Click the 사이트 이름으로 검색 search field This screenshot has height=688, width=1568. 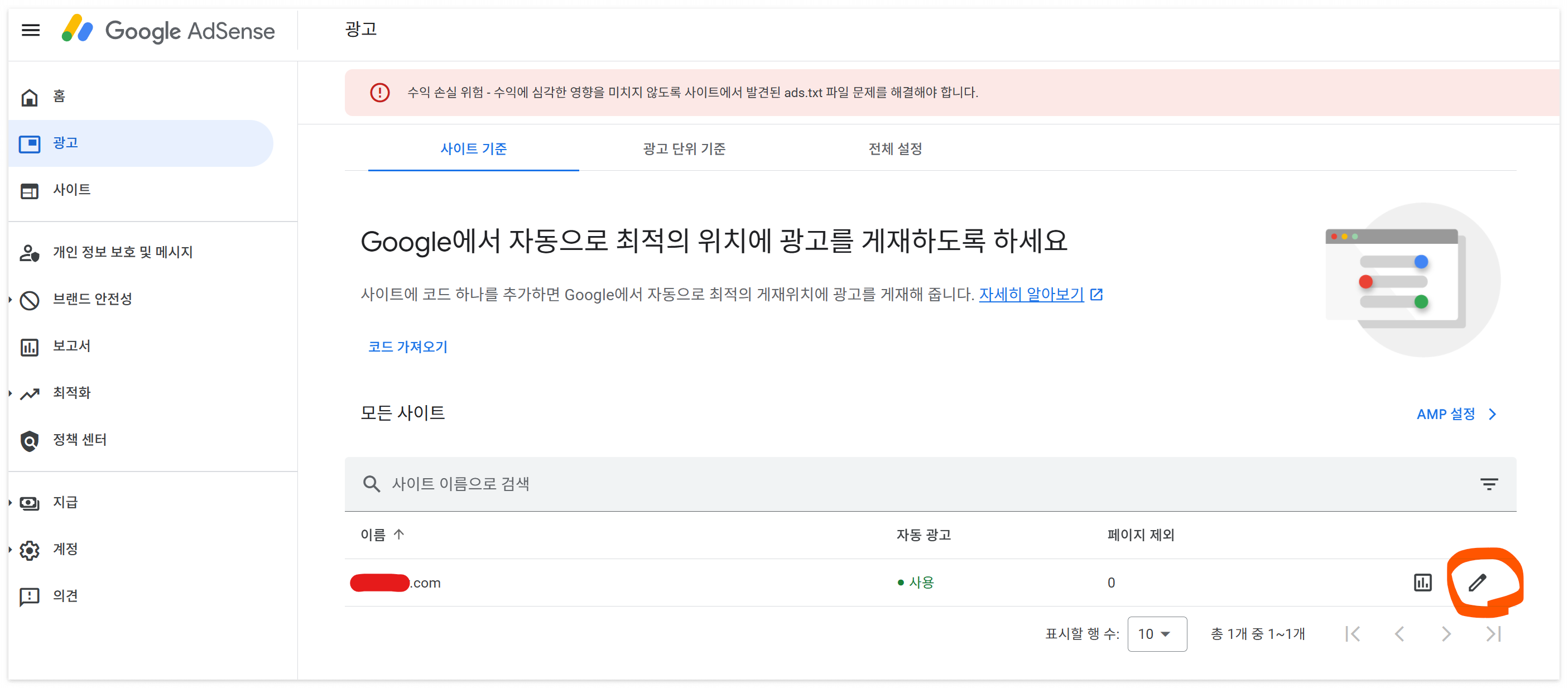point(852,484)
